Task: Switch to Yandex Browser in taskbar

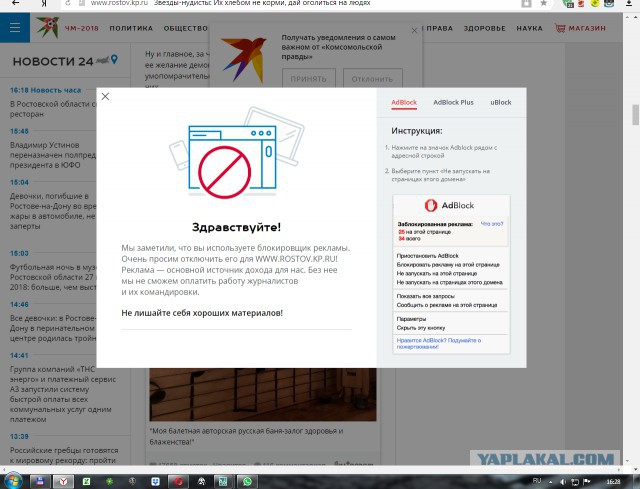Action: 63,482
